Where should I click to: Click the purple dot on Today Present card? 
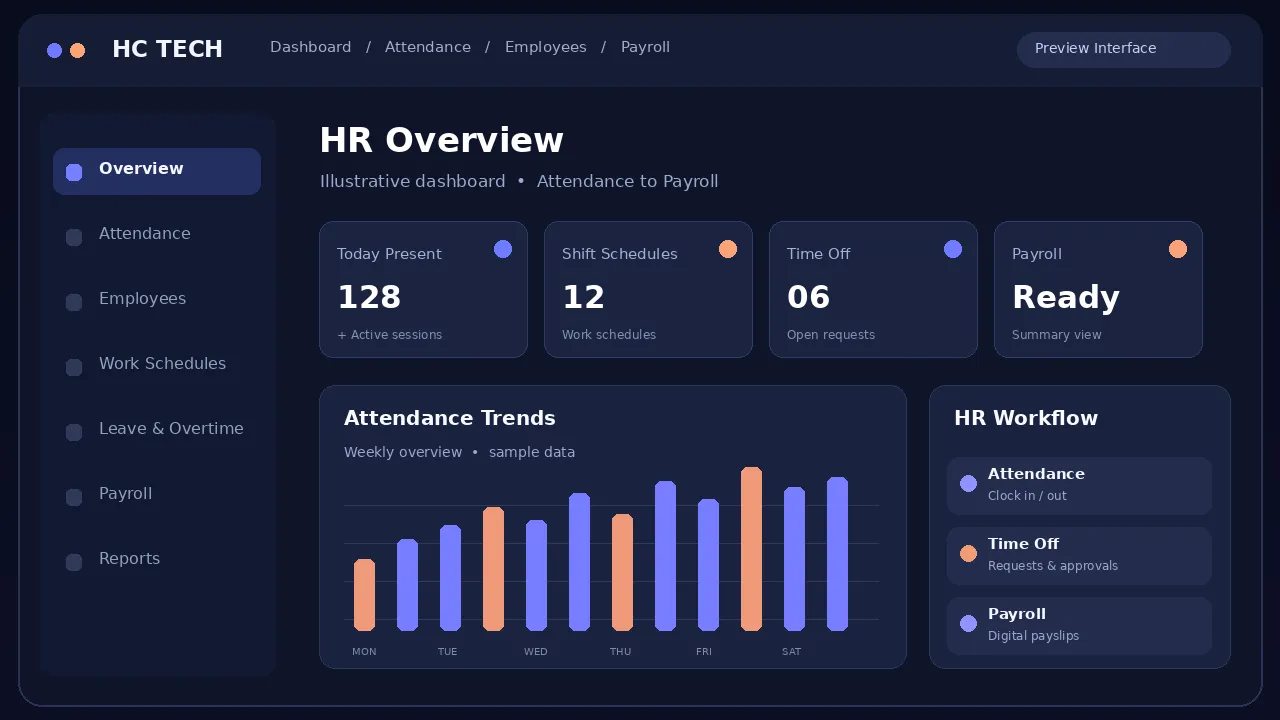[x=503, y=249]
